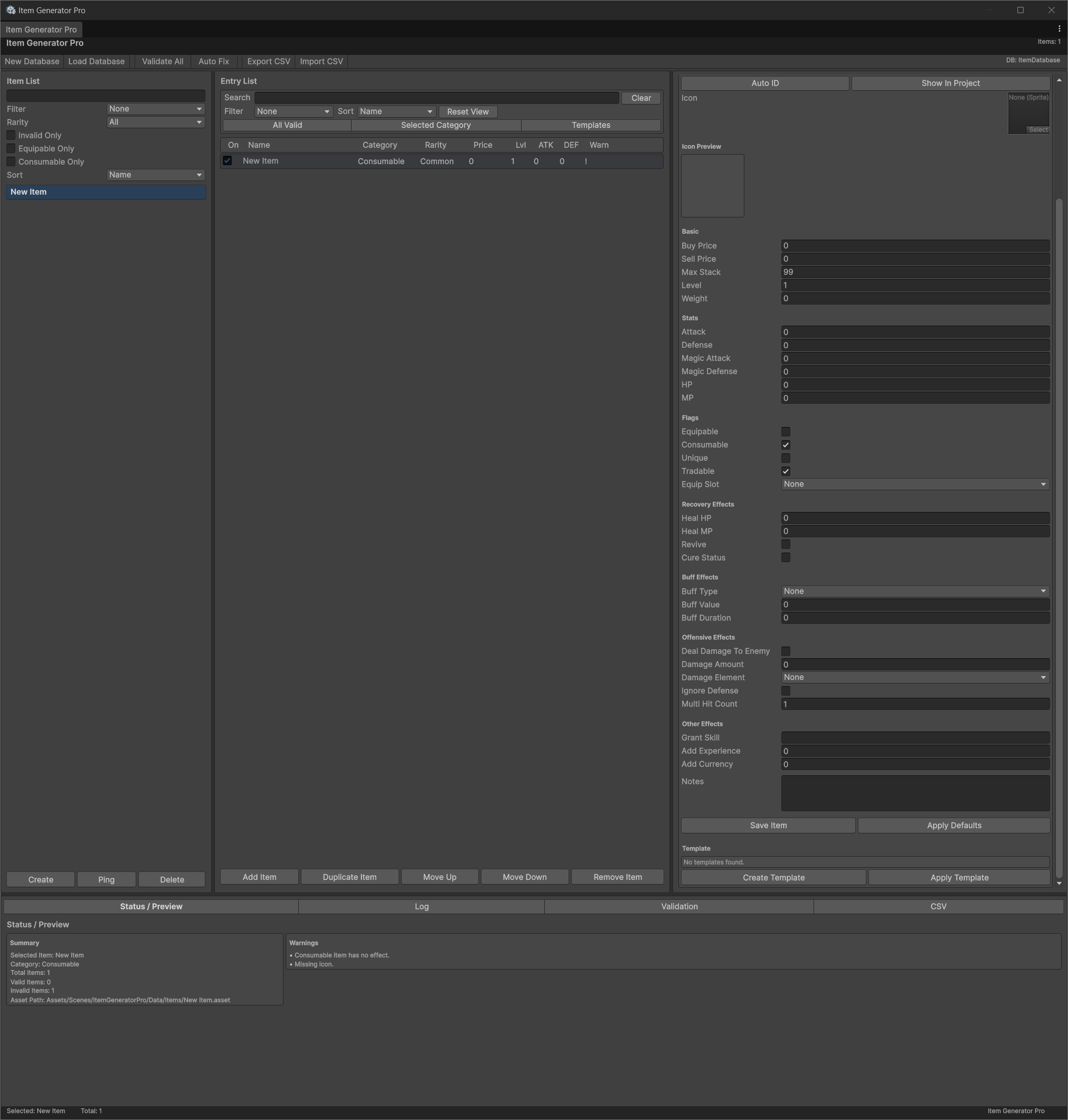The image size is (1068, 1120).
Task: Click the Notes text area
Action: (x=915, y=793)
